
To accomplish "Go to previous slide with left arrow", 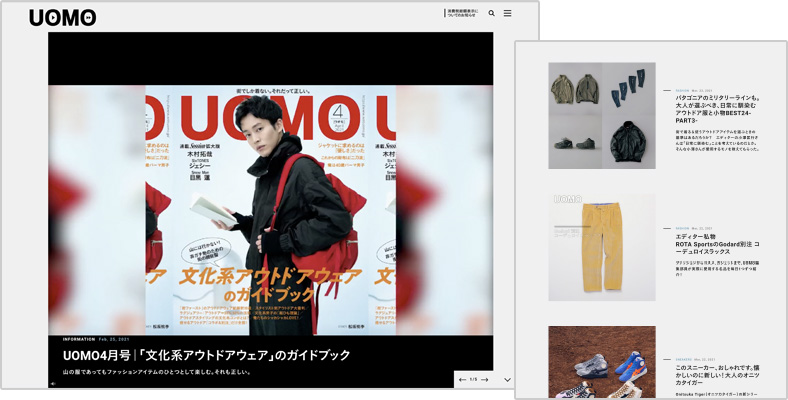I will pos(461,380).
